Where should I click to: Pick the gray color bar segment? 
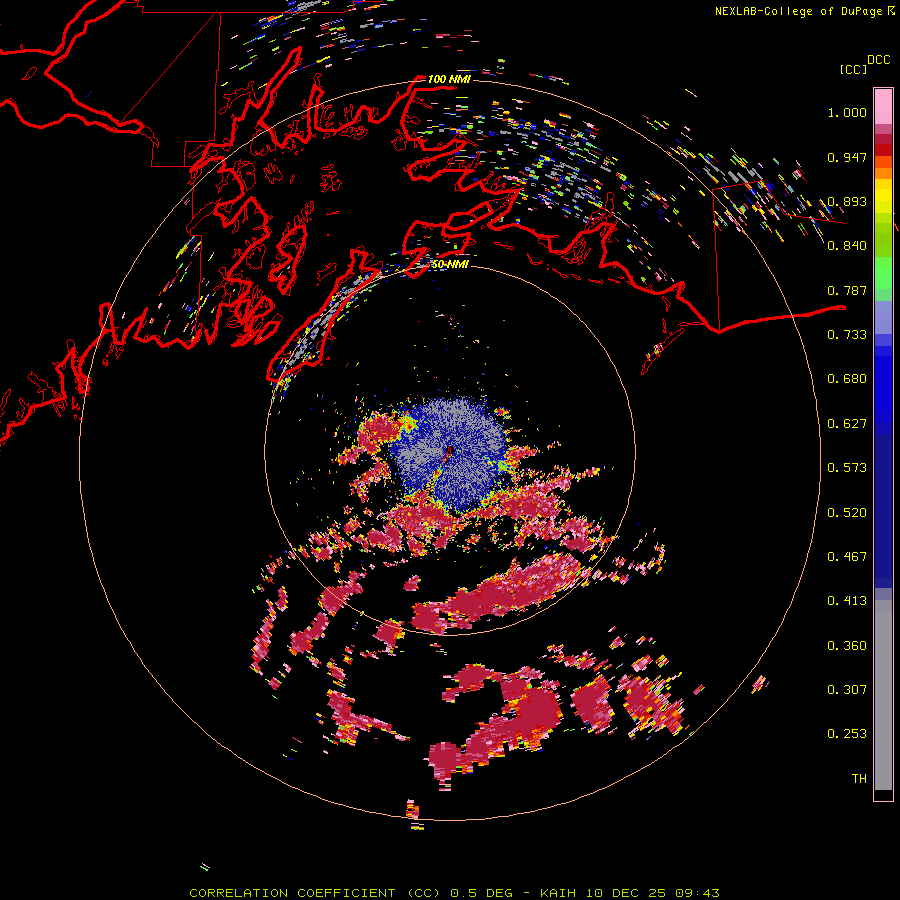point(883,695)
